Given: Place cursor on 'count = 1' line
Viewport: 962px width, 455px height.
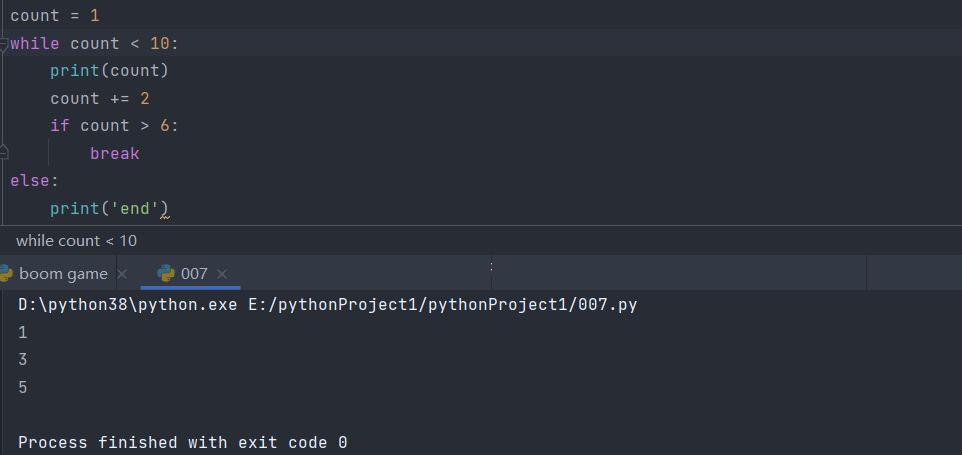Looking at the screenshot, I should [x=55, y=17].
